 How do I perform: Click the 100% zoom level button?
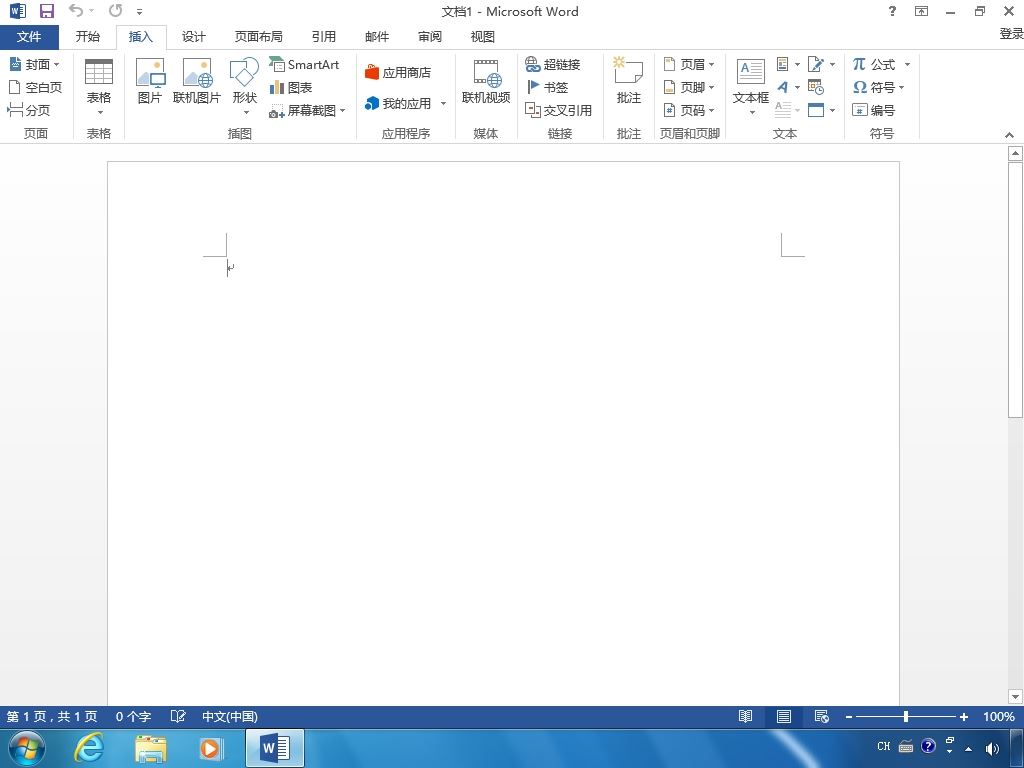999,716
